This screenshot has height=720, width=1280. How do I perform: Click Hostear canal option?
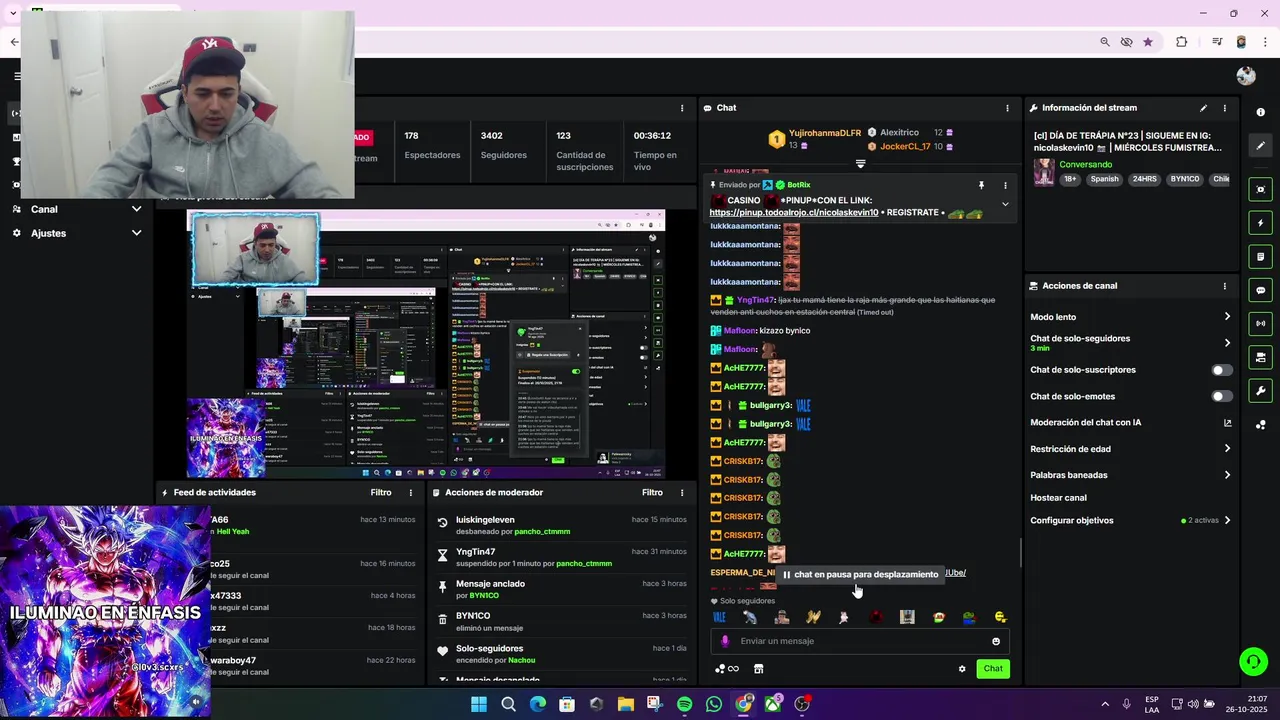1058,498
